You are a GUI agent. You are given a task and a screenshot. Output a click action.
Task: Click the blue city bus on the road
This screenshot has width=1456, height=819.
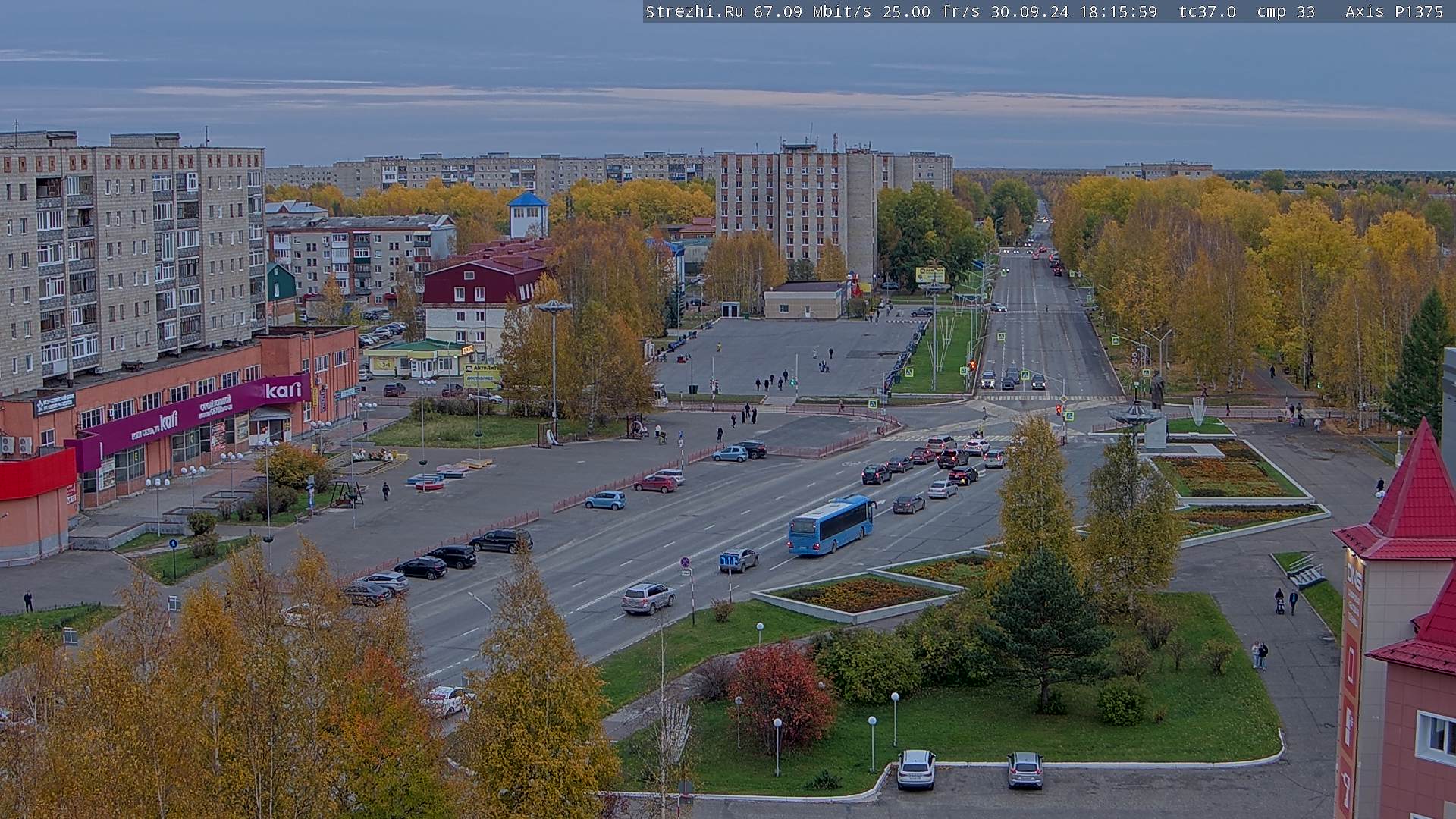830,524
